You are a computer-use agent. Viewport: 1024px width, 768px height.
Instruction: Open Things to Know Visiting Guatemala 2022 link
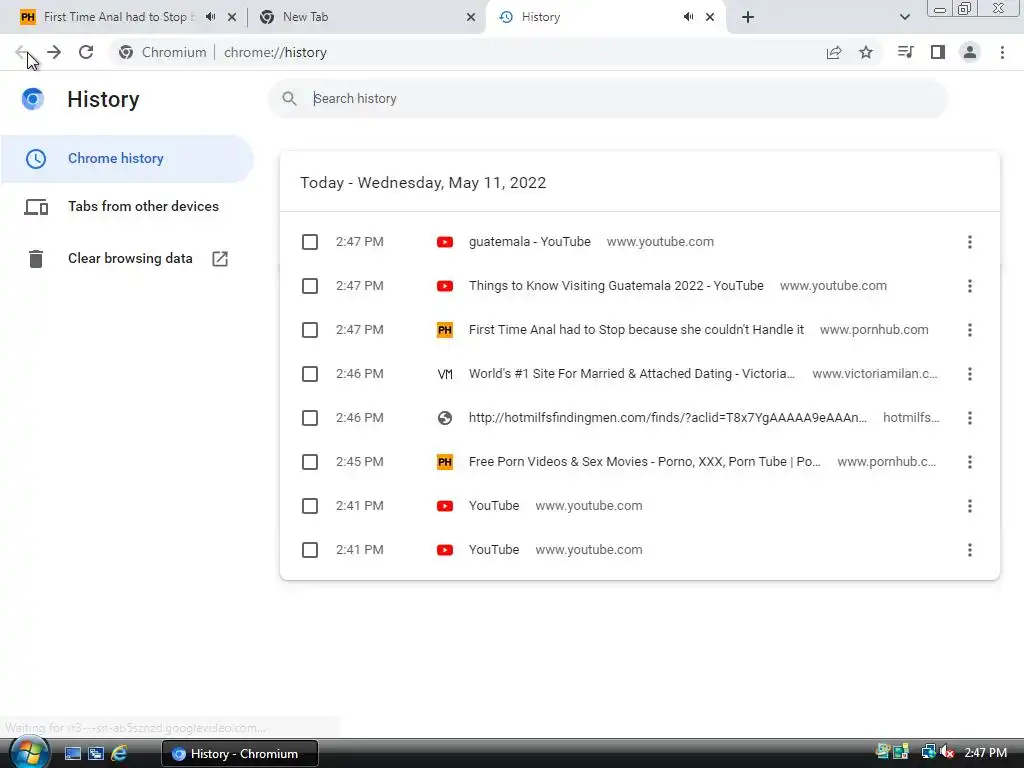616,285
